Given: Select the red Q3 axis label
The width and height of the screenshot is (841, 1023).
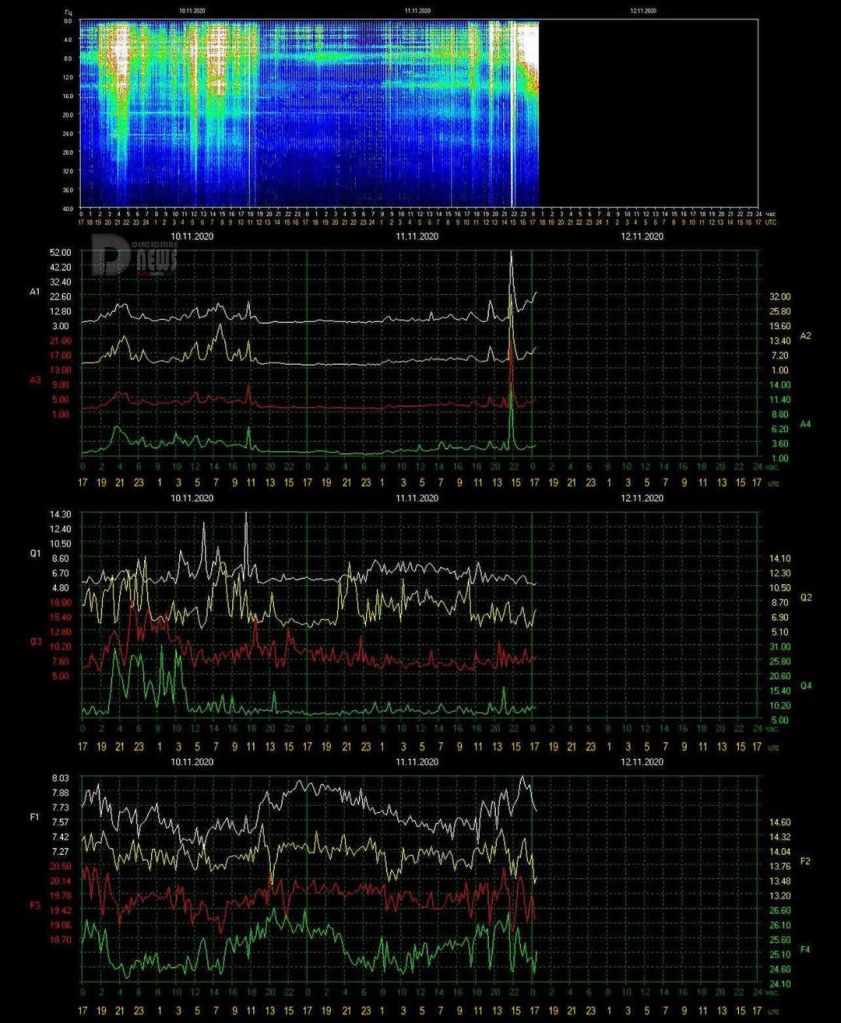Looking at the screenshot, I should pyautogui.click(x=35, y=640).
